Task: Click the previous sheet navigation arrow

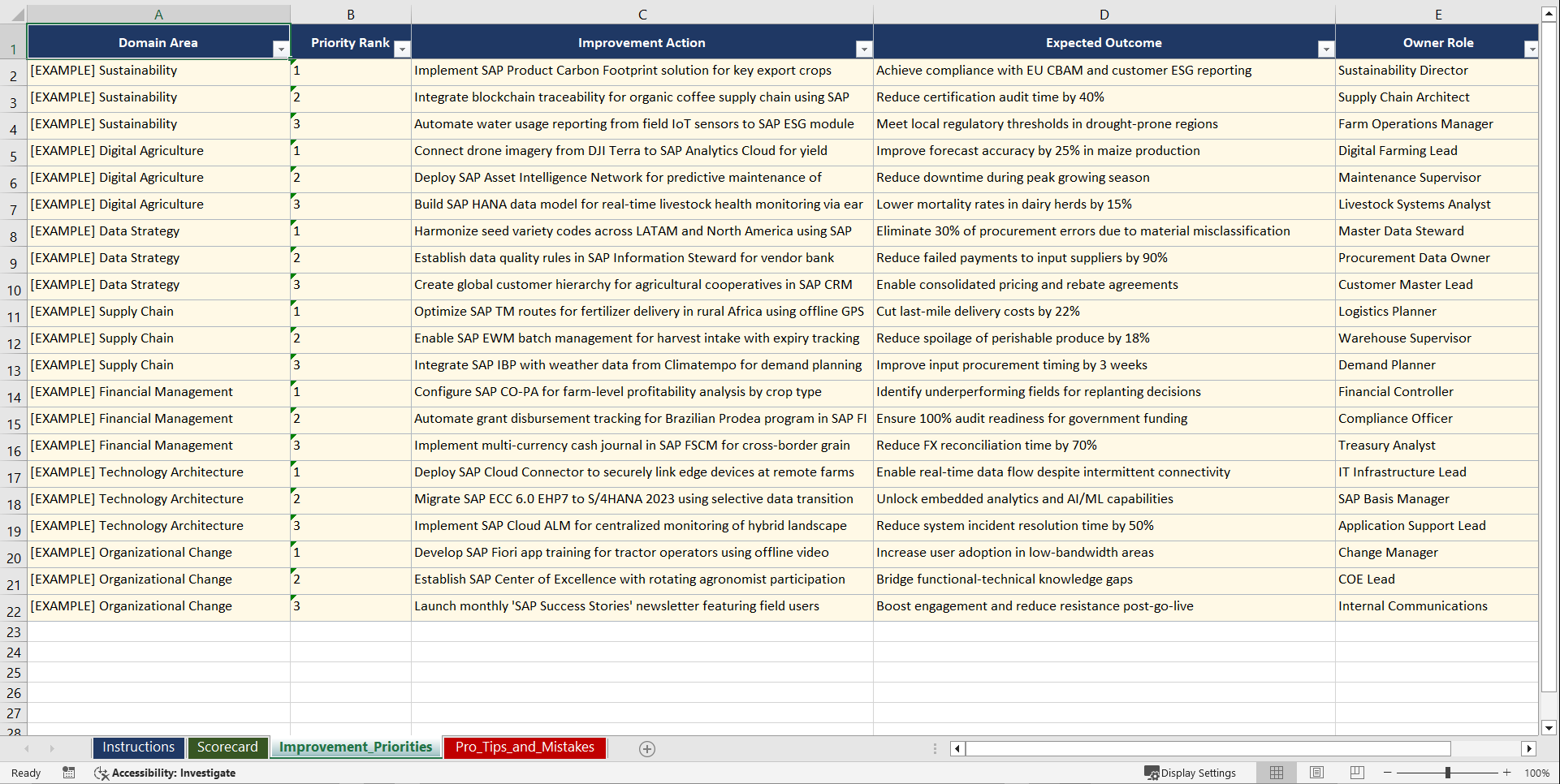Action: pos(28,748)
